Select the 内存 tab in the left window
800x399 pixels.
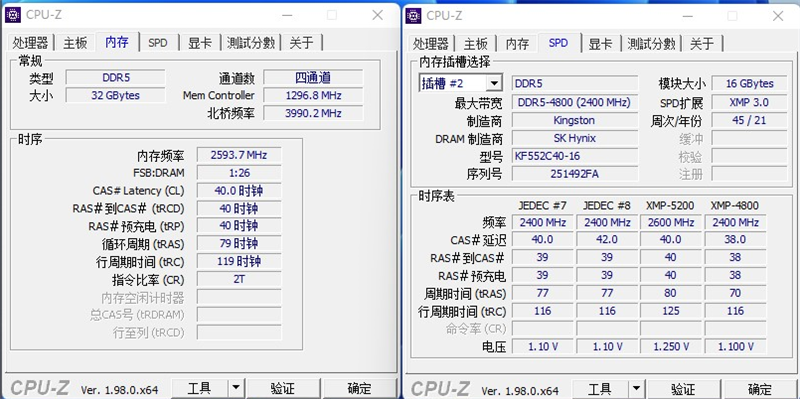click(x=117, y=42)
